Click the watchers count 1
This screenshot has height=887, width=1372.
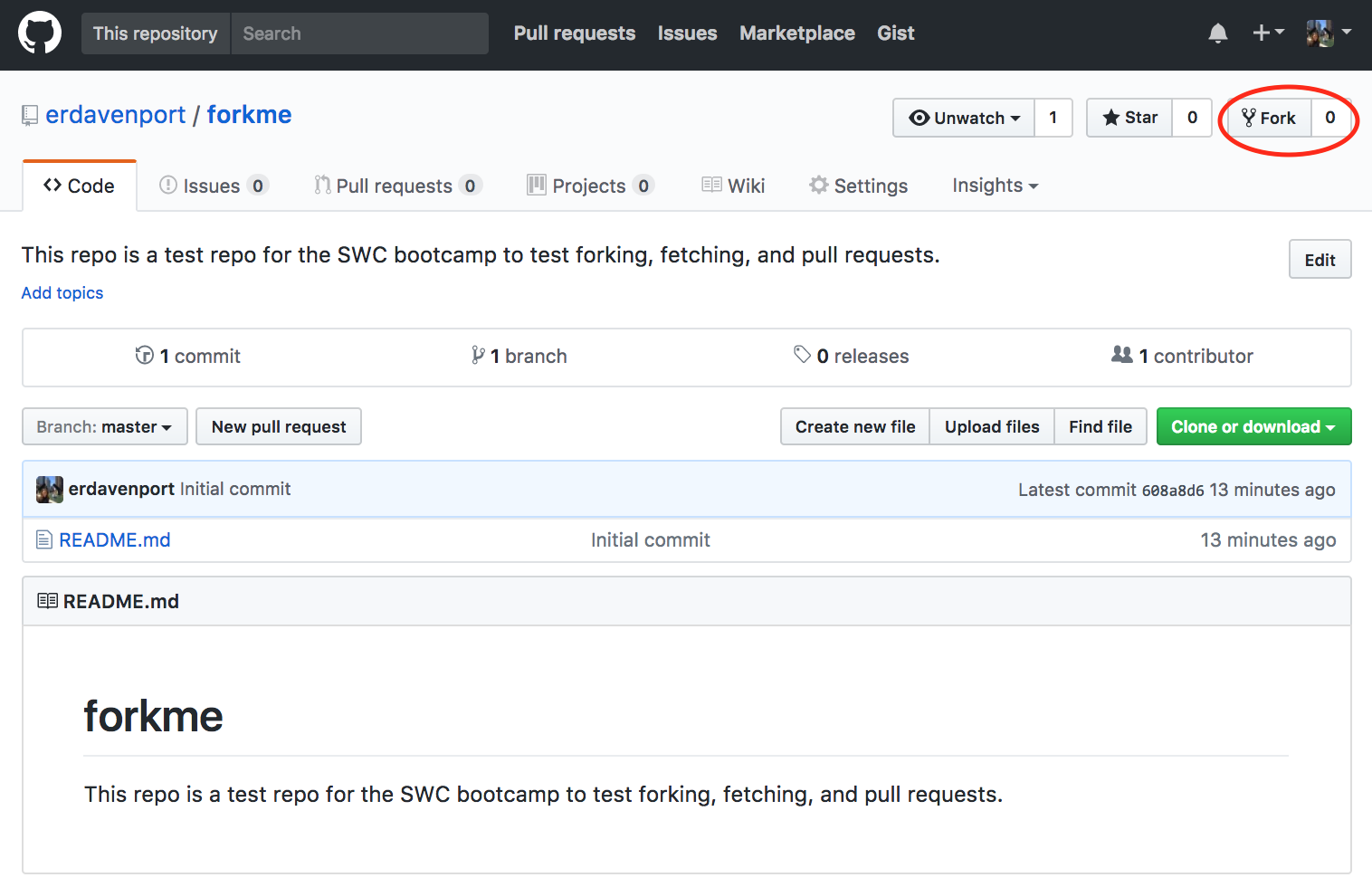click(1053, 118)
